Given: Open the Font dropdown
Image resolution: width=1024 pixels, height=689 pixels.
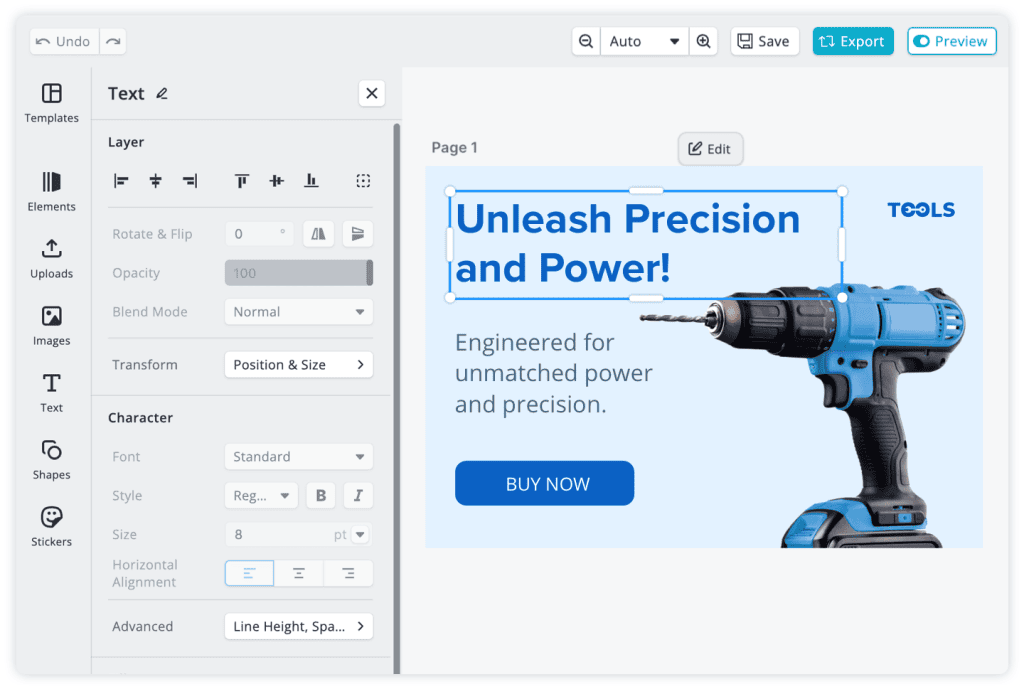Looking at the screenshot, I should 298,456.
